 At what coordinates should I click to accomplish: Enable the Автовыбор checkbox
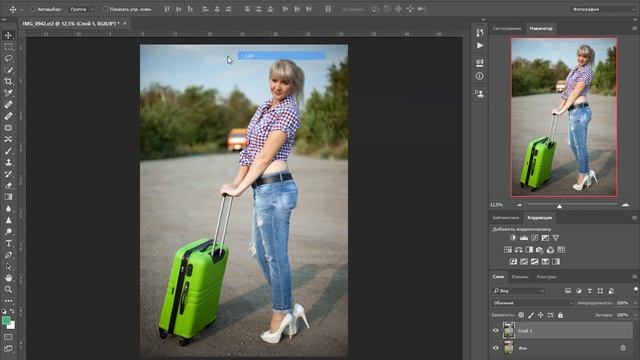pos(33,9)
